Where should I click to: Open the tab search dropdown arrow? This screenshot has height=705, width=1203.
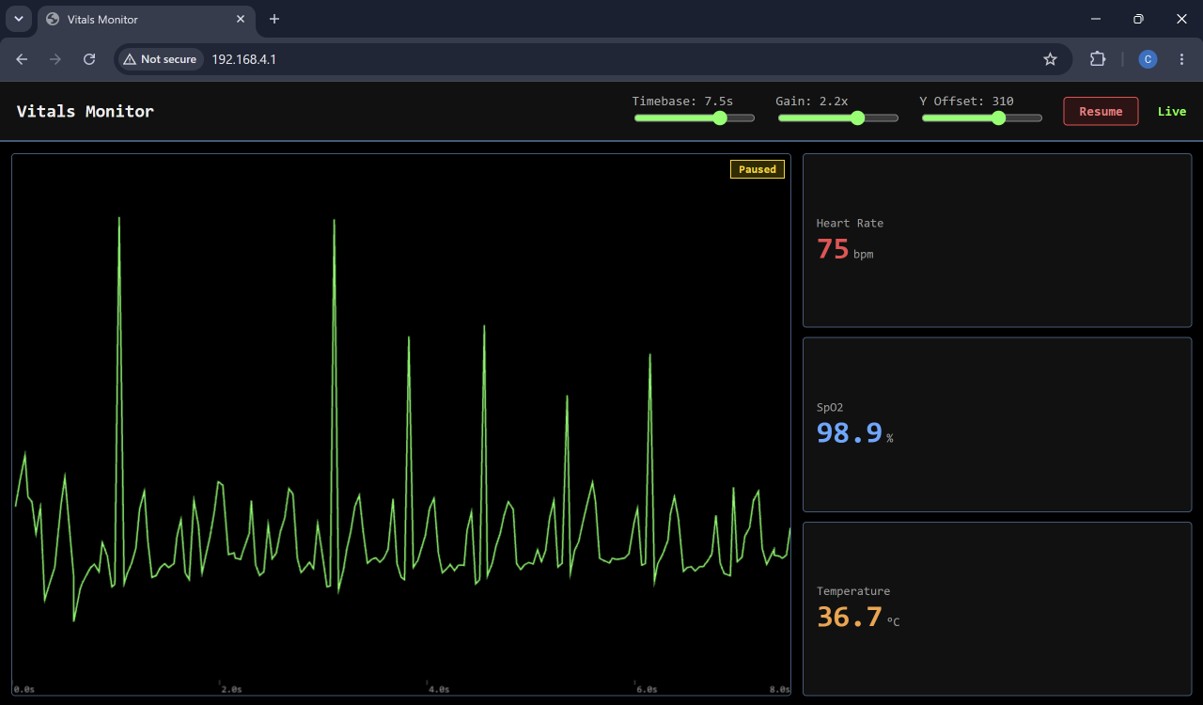18,19
